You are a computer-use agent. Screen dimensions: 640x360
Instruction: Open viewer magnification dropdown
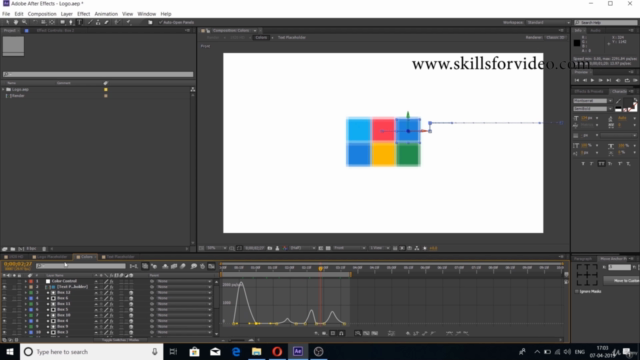point(216,248)
